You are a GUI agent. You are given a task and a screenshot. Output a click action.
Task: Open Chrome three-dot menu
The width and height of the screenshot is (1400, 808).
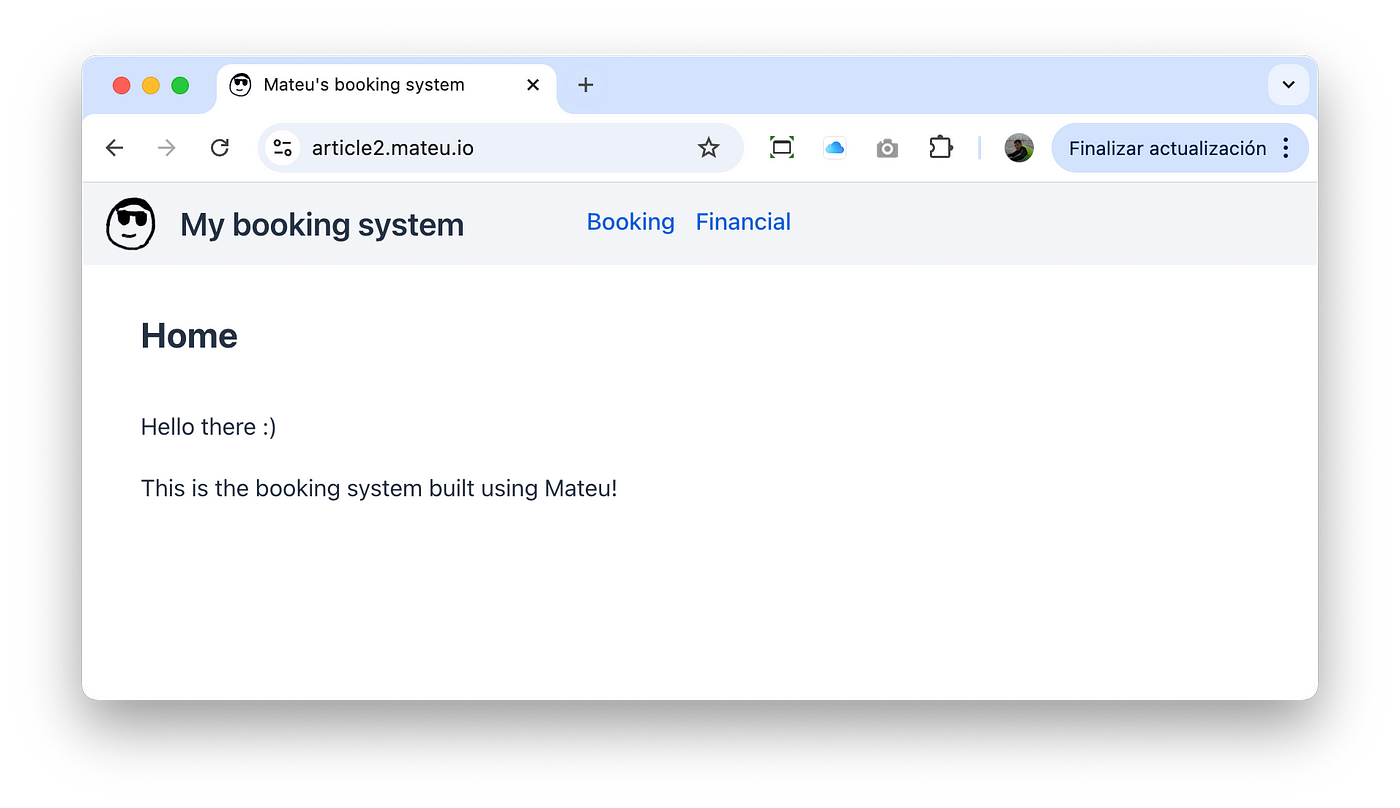click(x=1286, y=148)
